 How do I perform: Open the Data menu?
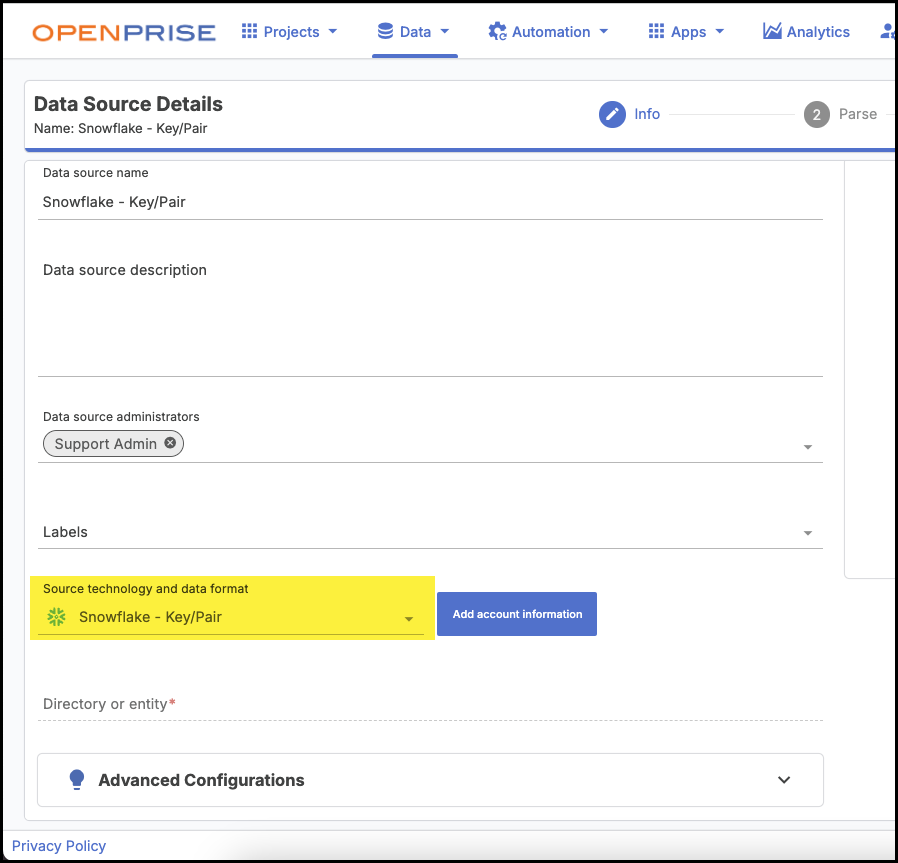click(413, 31)
